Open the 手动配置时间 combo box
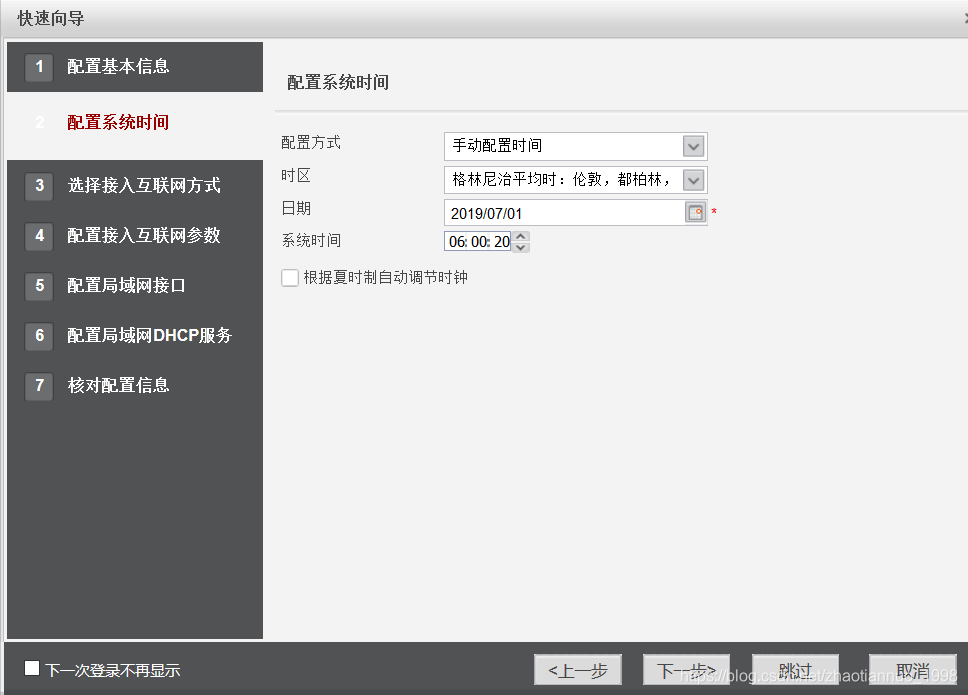The height and width of the screenshot is (695, 968). tap(575, 146)
